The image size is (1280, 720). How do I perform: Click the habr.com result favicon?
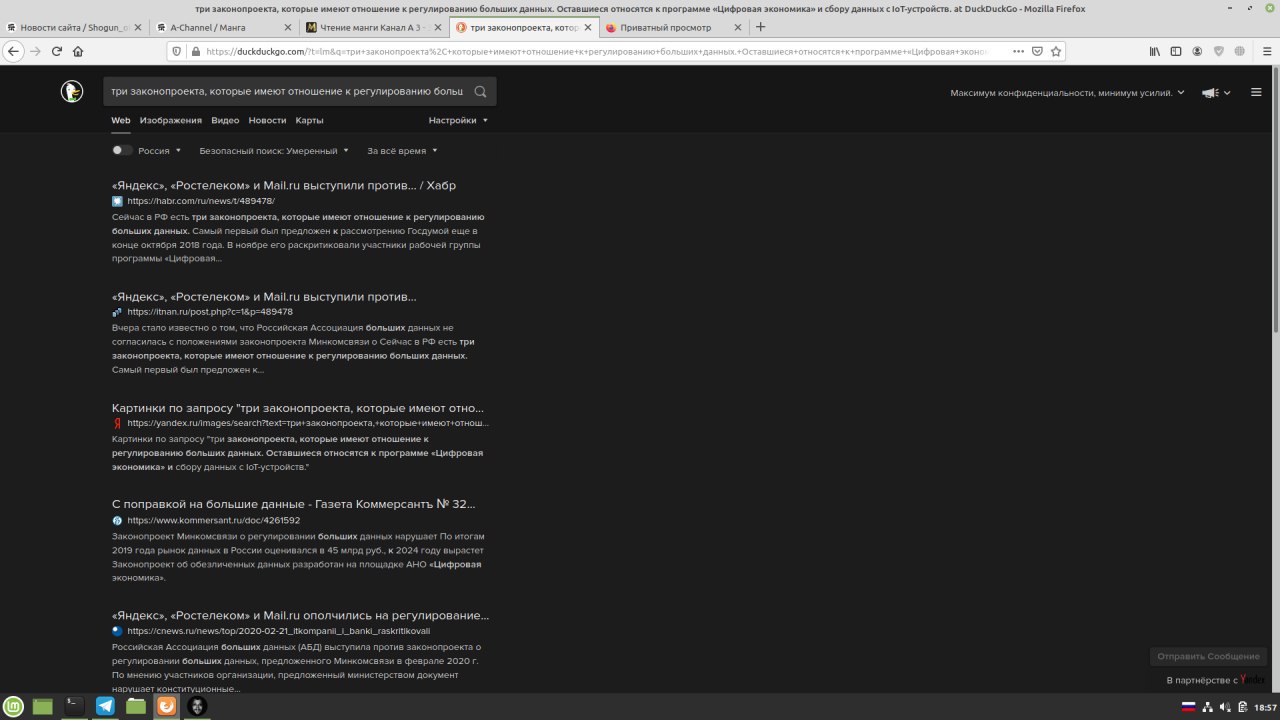tap(117, 201)
